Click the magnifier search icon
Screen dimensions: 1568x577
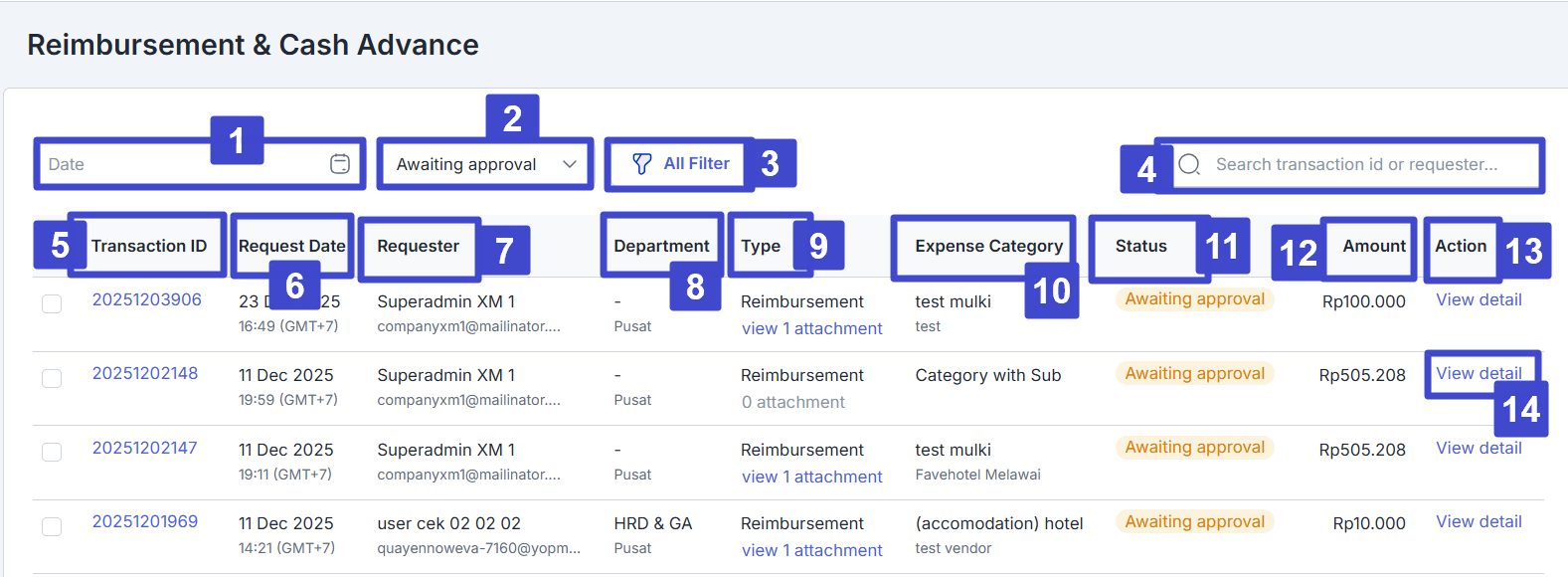coord(1189,164)
